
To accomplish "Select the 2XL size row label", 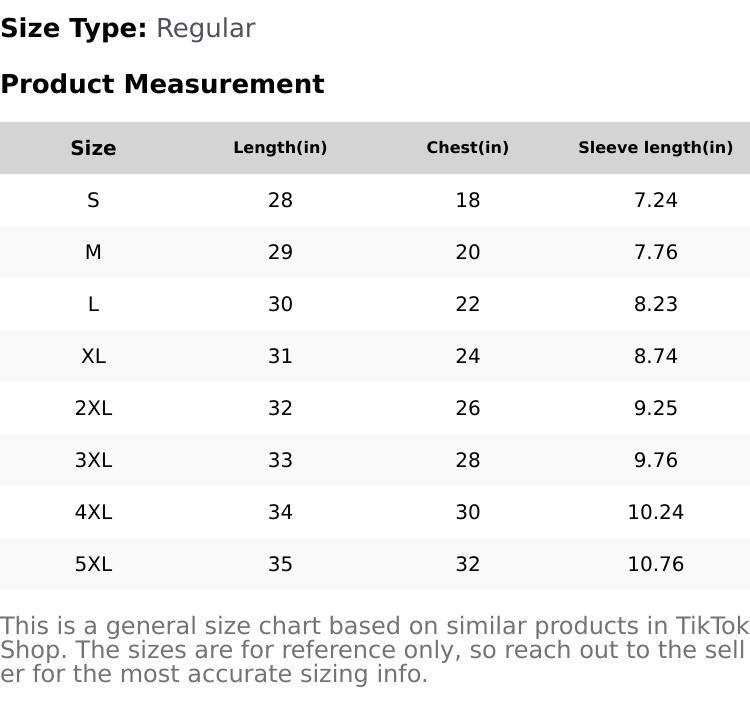I will pos(93,408).
